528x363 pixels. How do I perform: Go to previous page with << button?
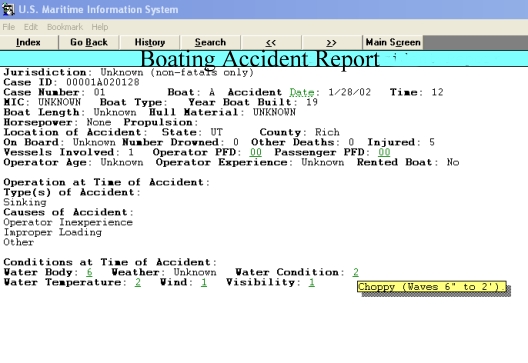pos(271,42)
